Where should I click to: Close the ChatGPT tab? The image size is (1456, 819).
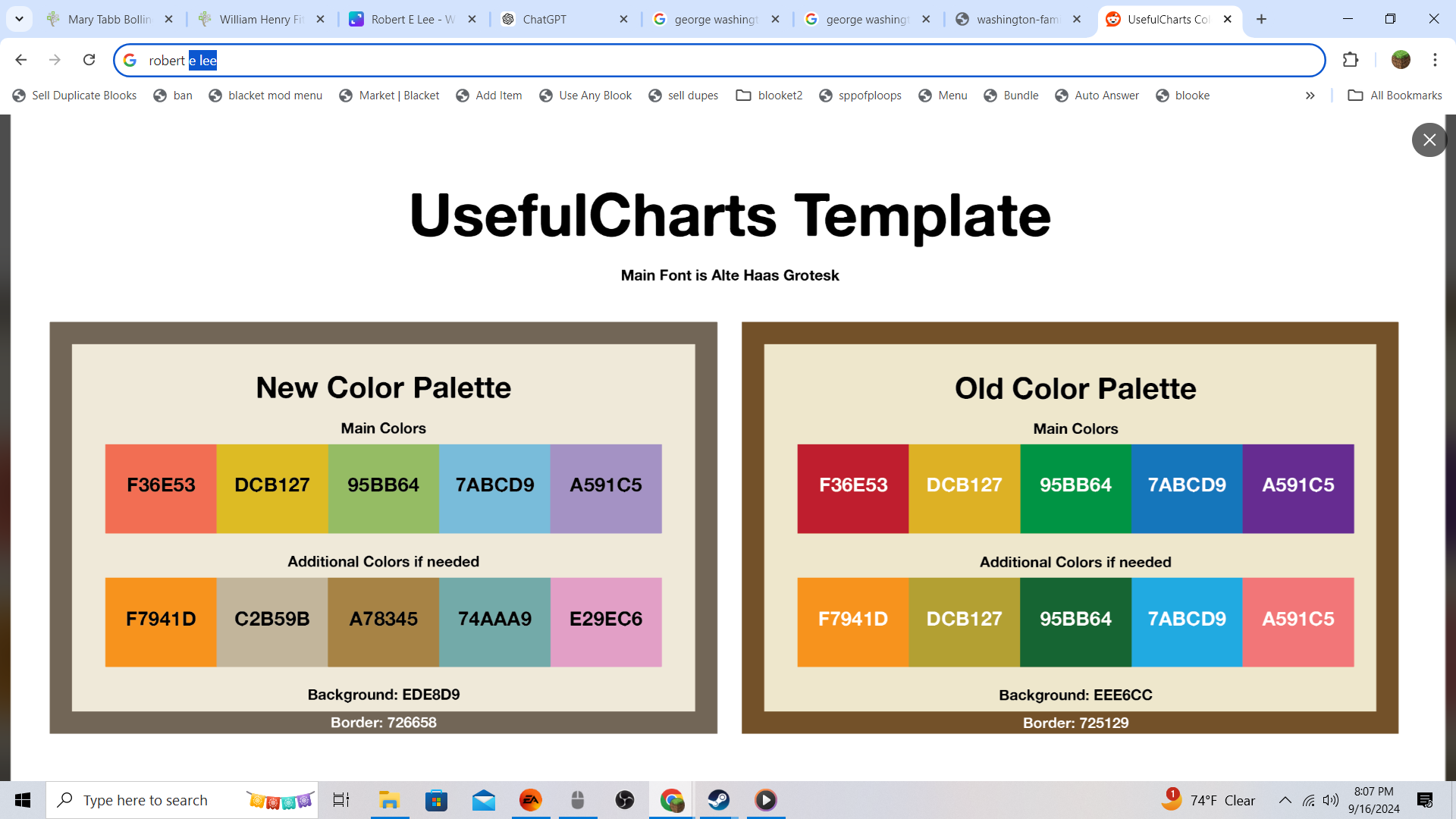click(x=623, y=19)
